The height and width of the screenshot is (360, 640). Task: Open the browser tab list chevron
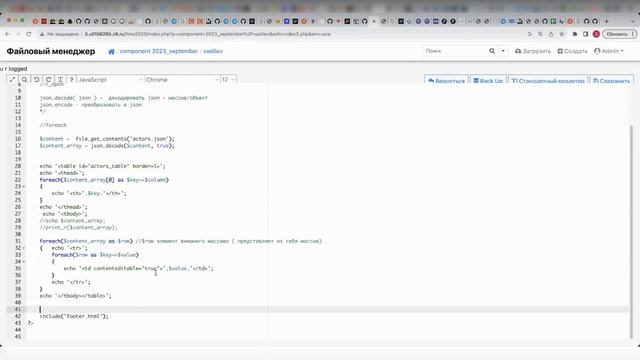point(633,21)
